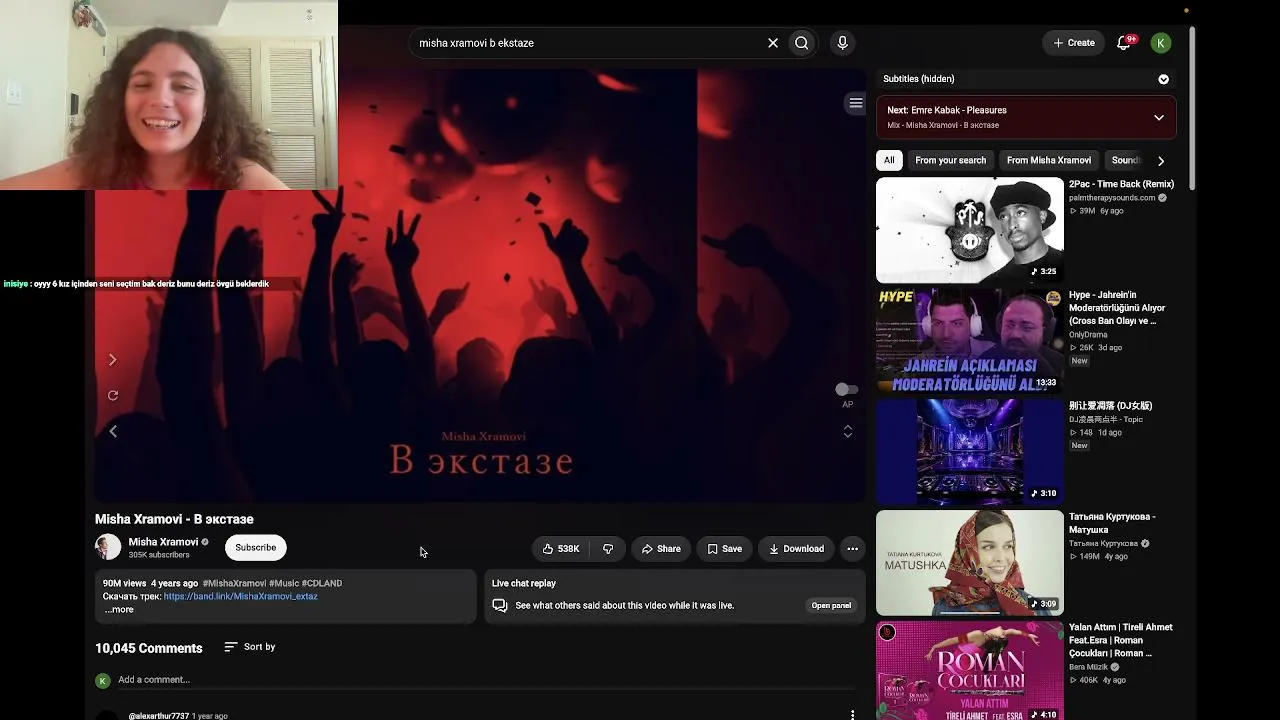Click the live chat replay icon
This screenshot has width=1280, height=720.
pyautogui.click(x=499, y=605)
